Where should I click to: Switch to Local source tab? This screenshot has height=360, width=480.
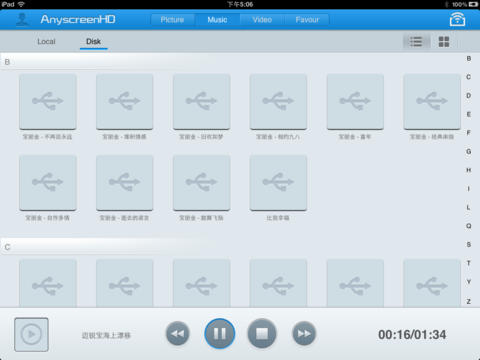tap(46, 42)
